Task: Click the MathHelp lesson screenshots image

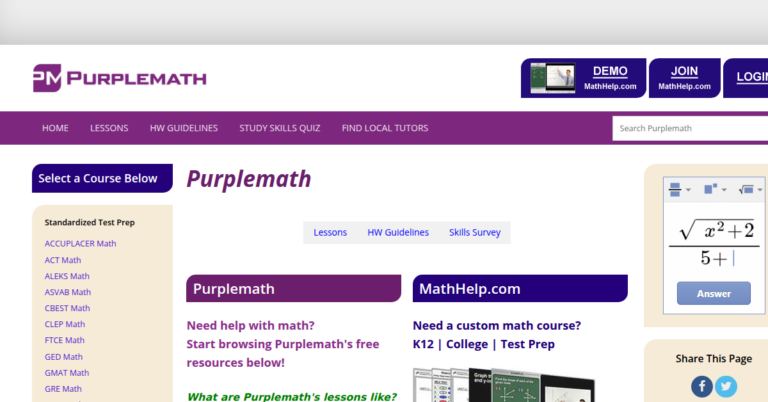Action: click(x=504, y=385)
